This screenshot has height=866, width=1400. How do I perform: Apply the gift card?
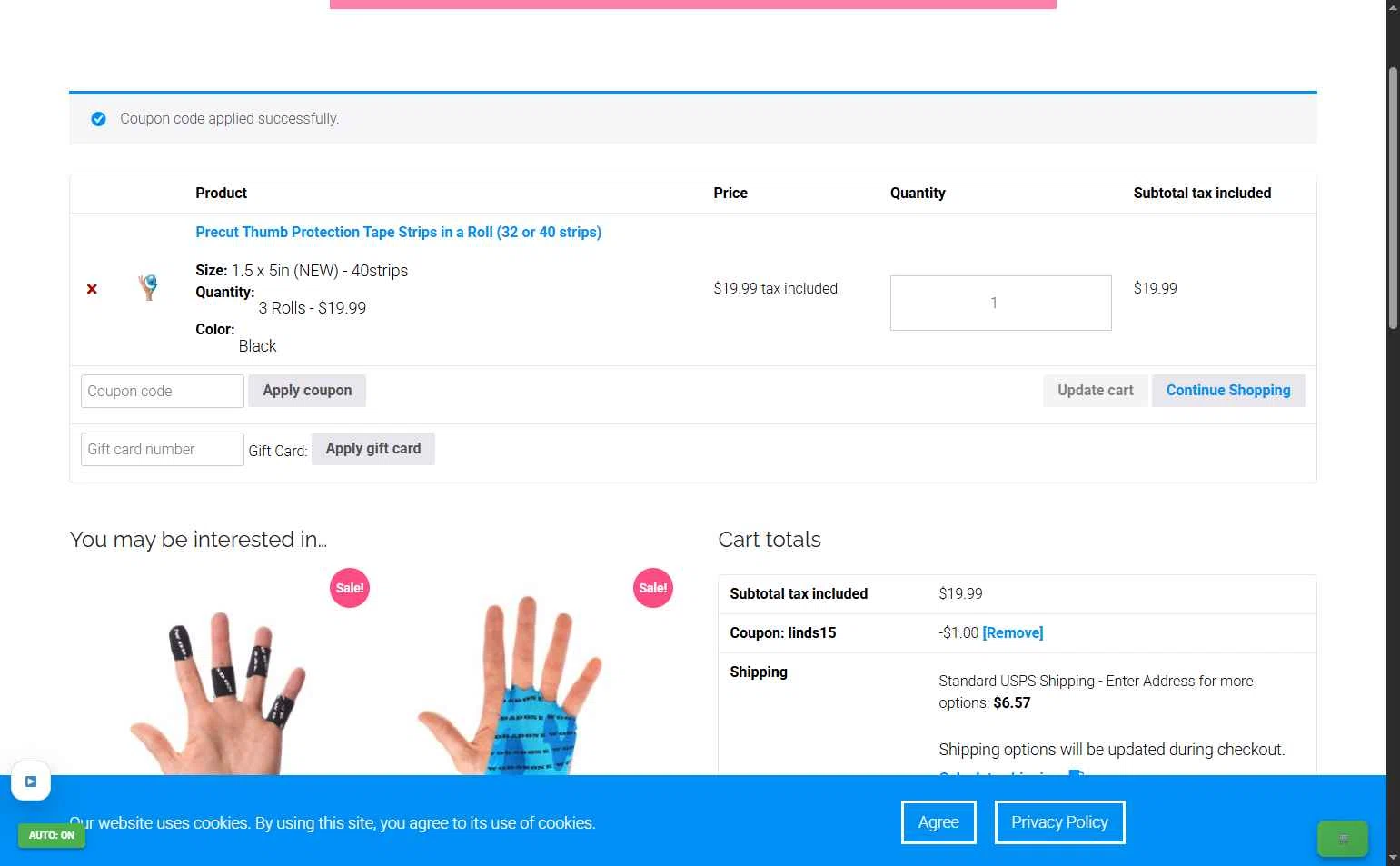(372, 449)
